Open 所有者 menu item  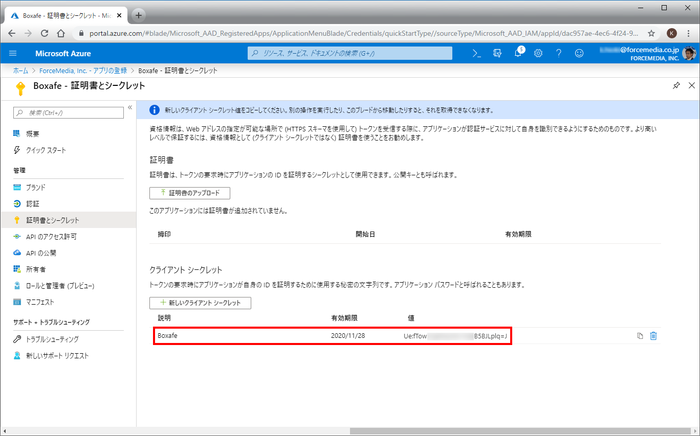36,269
